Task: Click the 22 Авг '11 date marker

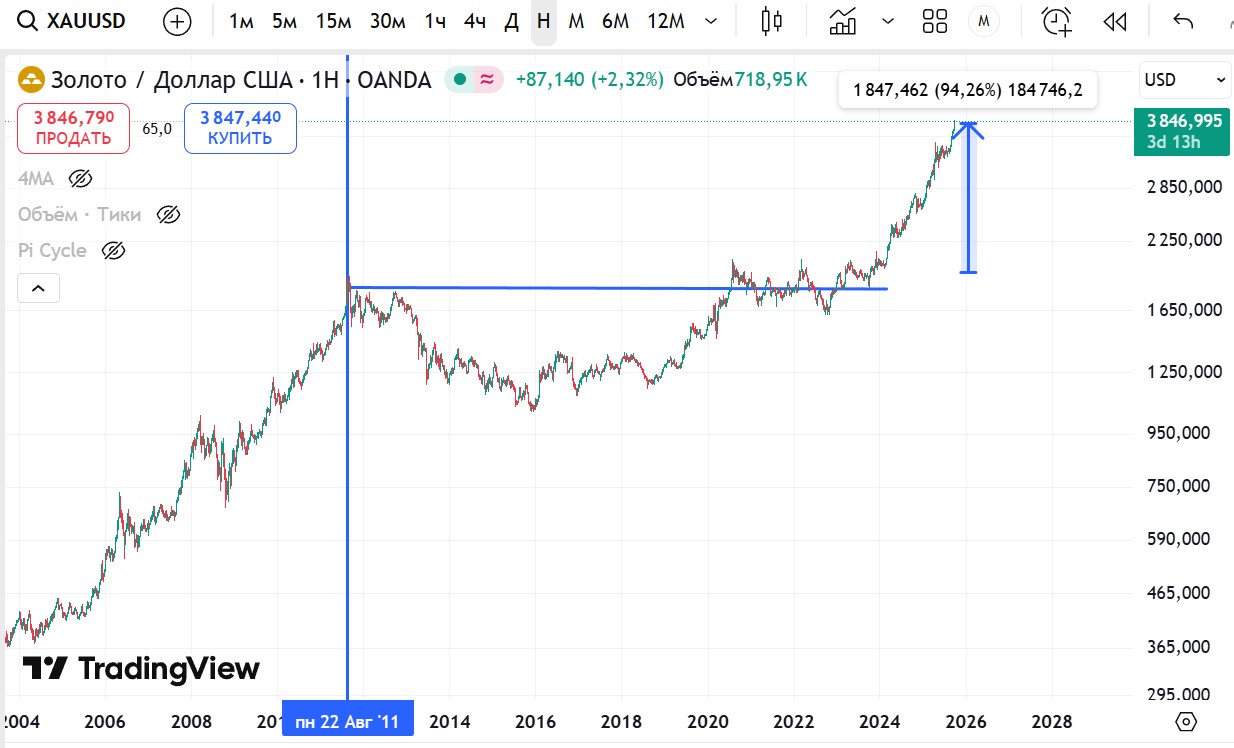Action: [348, 721]
